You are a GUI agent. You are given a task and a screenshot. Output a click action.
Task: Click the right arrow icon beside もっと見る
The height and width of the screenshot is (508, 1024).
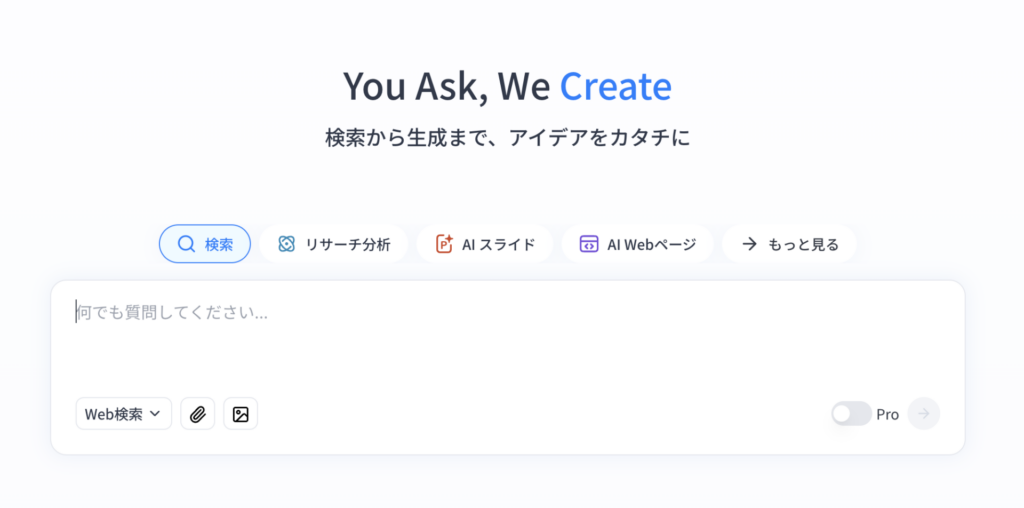[x=749, y=244]
